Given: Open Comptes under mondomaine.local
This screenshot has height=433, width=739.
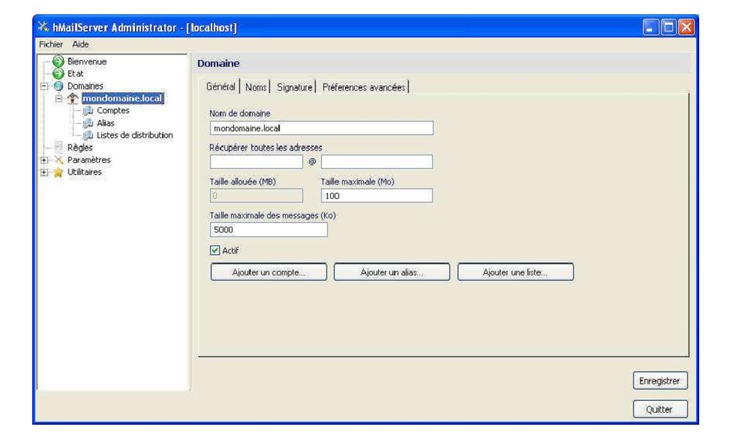Looking at the screenshot, I should click(x=113, y=111).
